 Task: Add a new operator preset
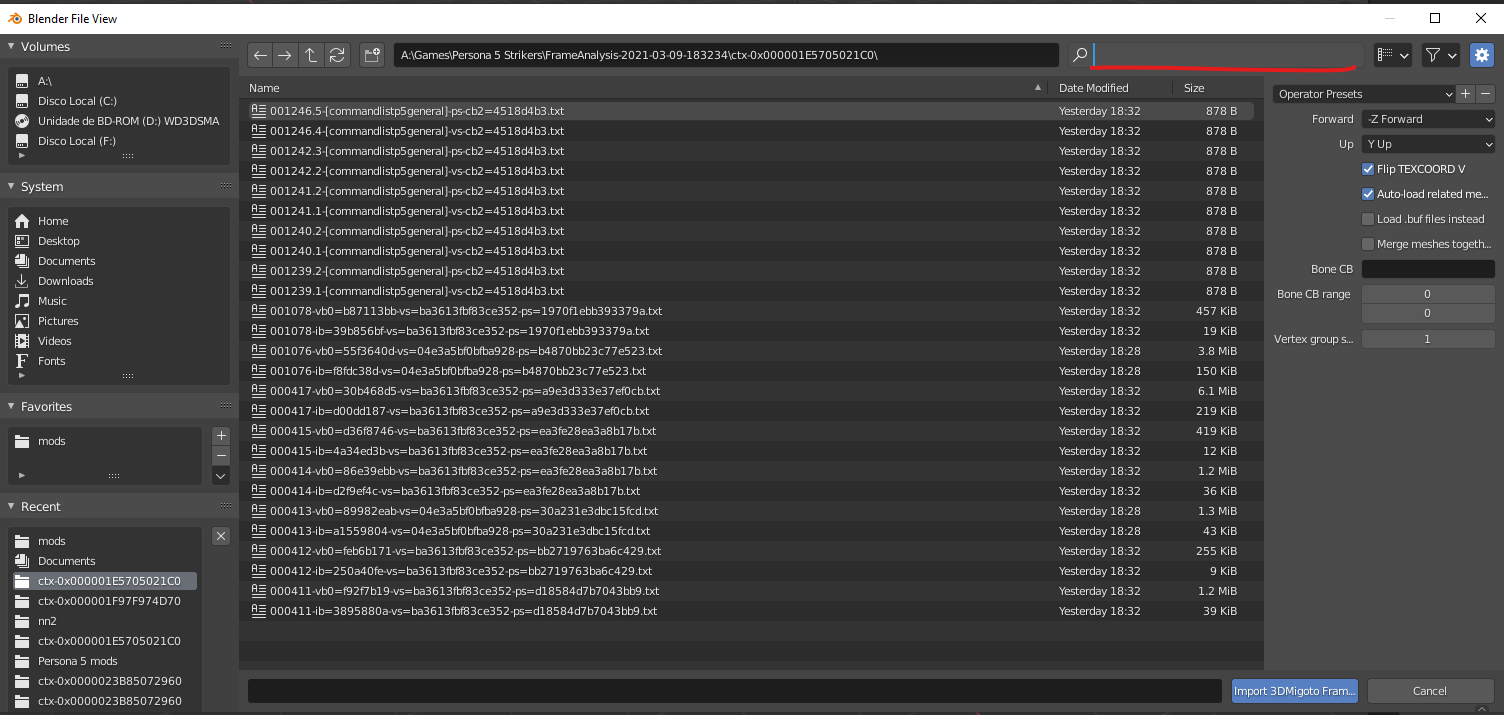pos(1465,94)
